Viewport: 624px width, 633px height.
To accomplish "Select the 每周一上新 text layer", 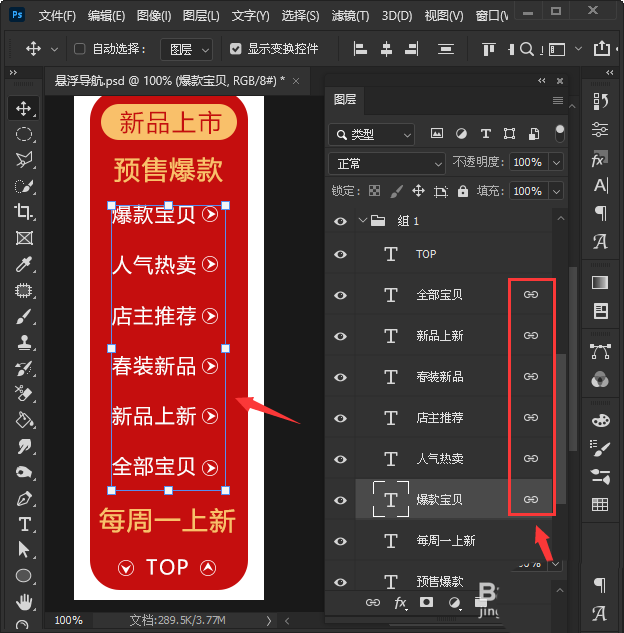I will point(446,541).
